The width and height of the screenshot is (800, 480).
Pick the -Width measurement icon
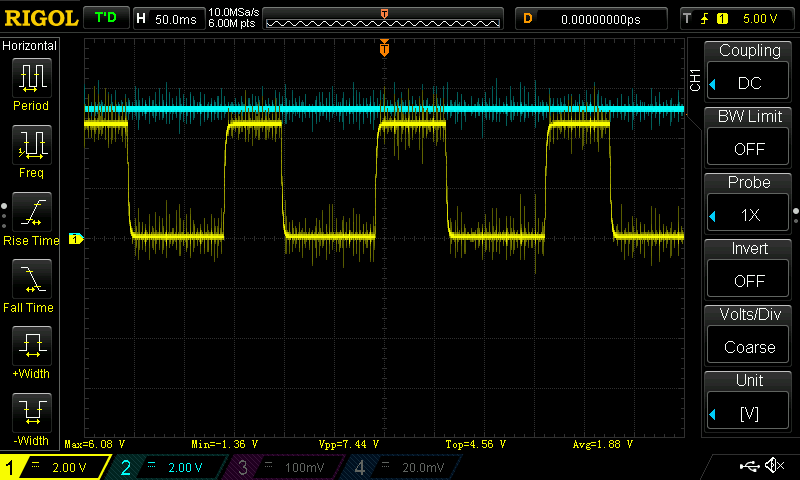[31, 414]
